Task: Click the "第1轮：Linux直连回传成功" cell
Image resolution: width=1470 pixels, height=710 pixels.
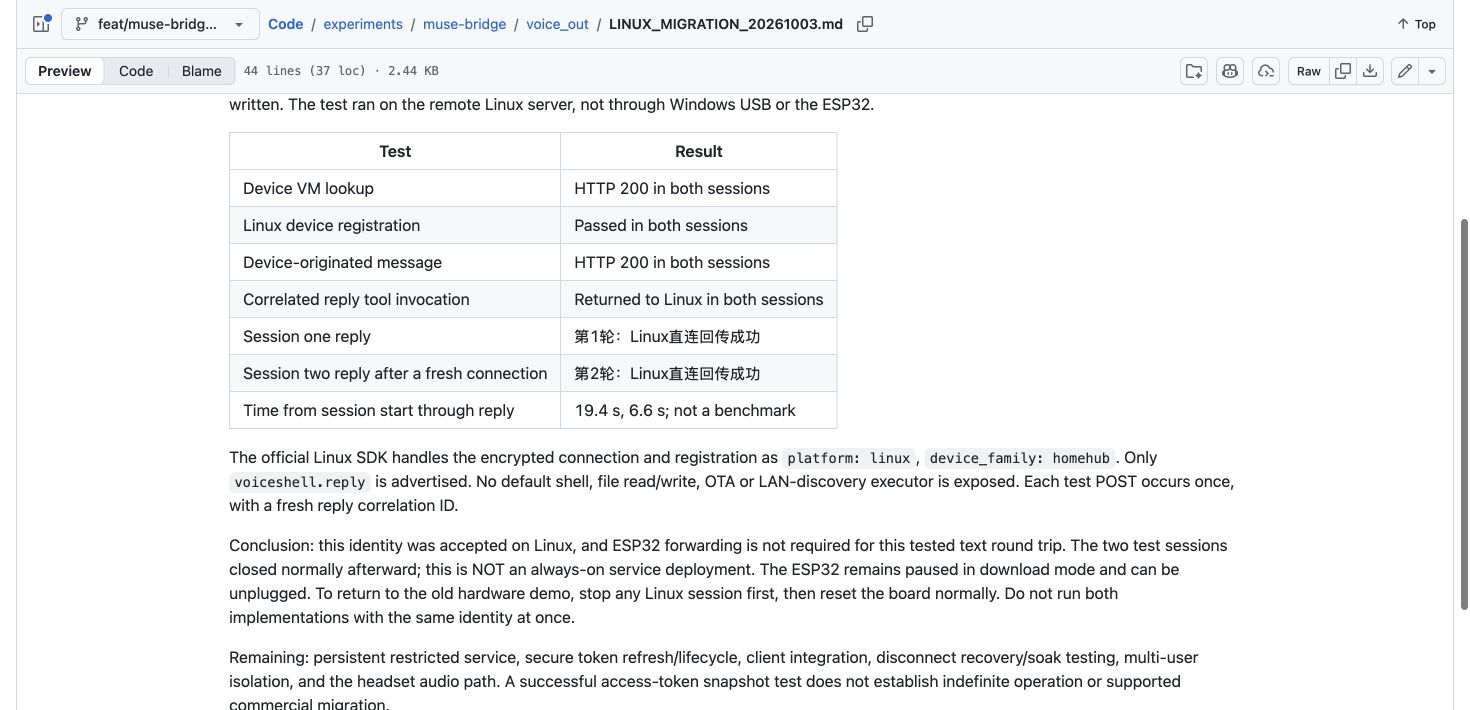Action: tap(698, 336)
